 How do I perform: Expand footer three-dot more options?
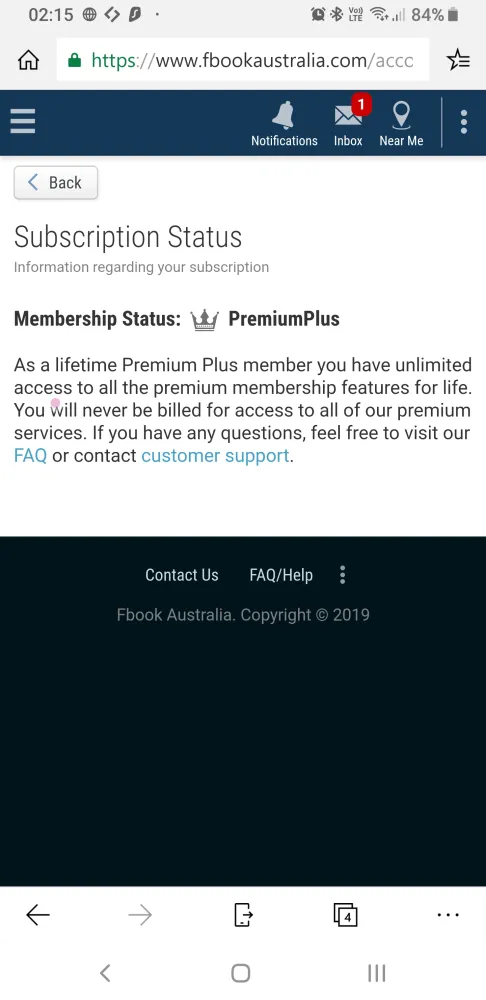click(342, 575)
